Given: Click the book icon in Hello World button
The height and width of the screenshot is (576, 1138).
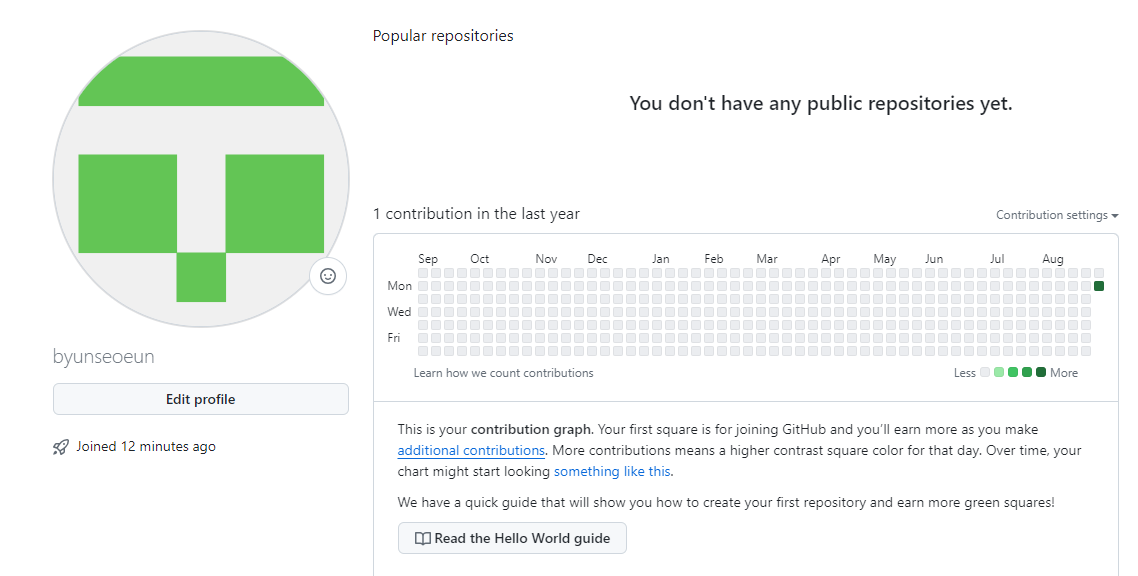Looking at the screenshot, I should point(423,538).
